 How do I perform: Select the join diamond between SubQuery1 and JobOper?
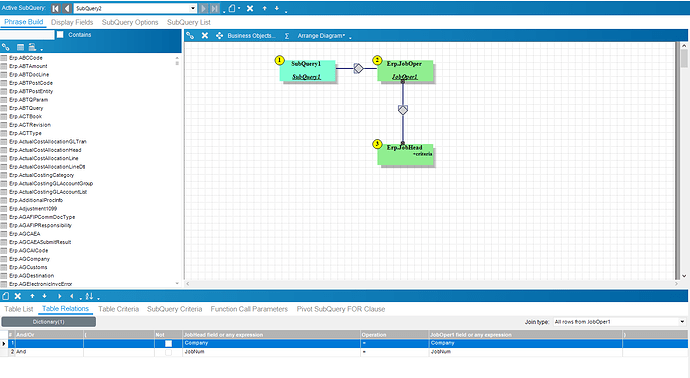tap(359, 68)
